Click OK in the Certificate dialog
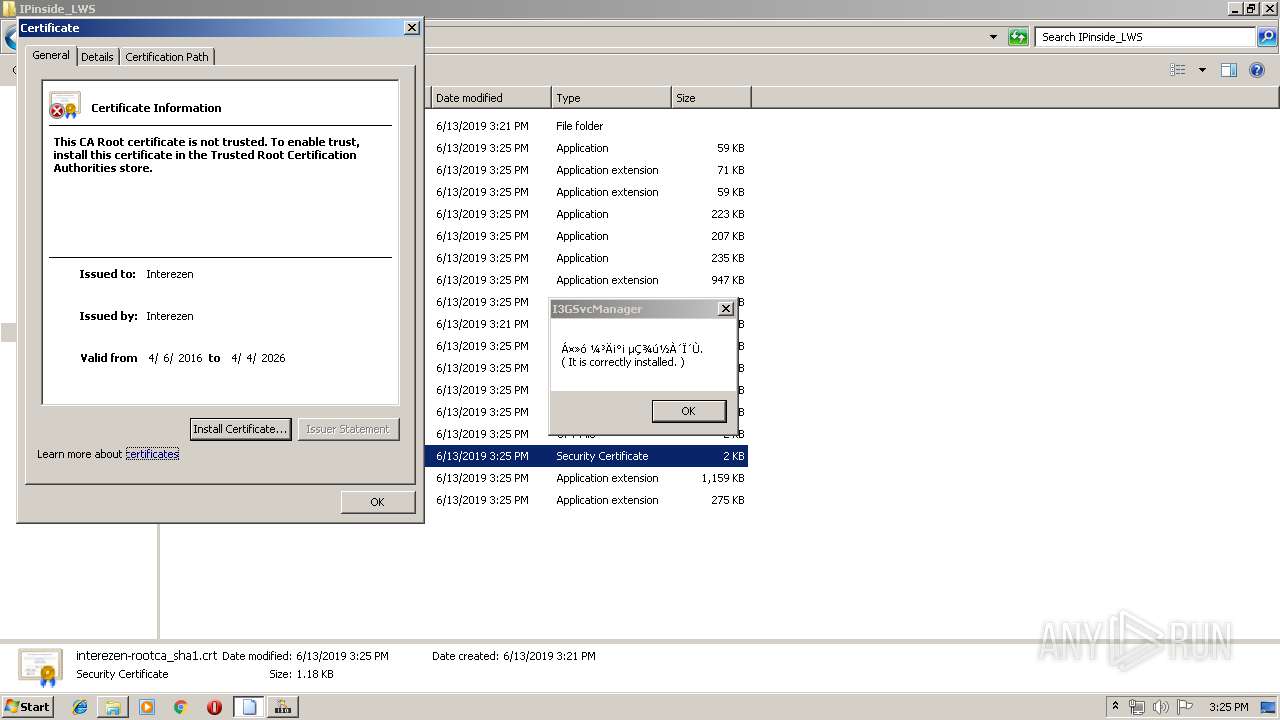1280x720 pixels. click(x=377, y=502)
